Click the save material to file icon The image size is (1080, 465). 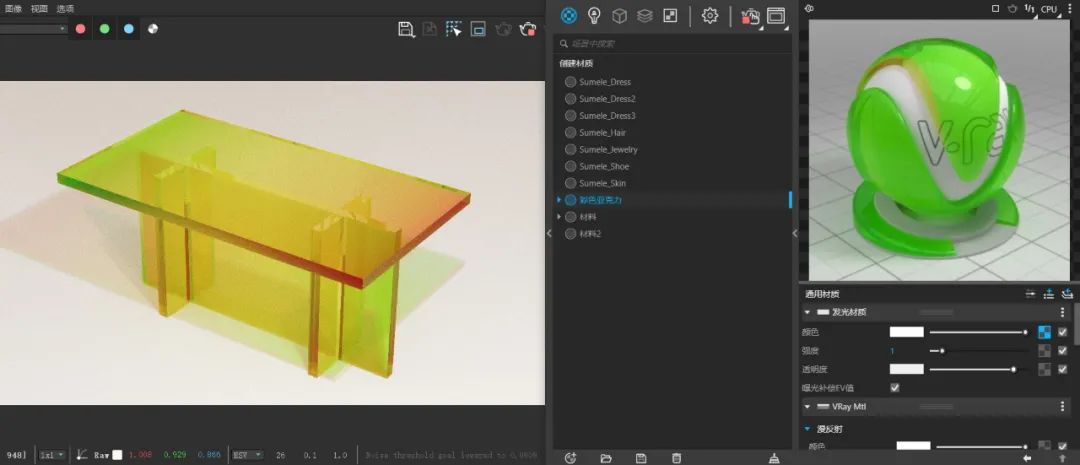point(641,458)
